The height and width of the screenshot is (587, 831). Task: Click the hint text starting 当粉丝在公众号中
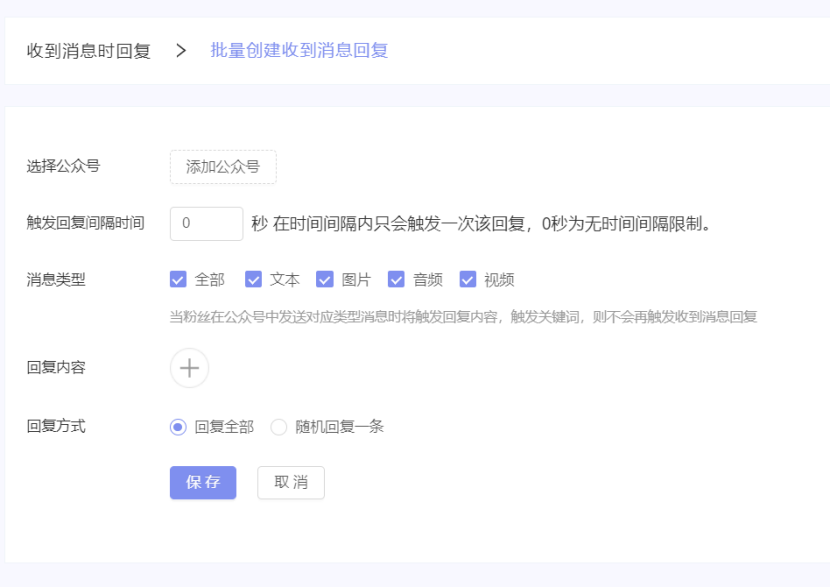point(463,317)
